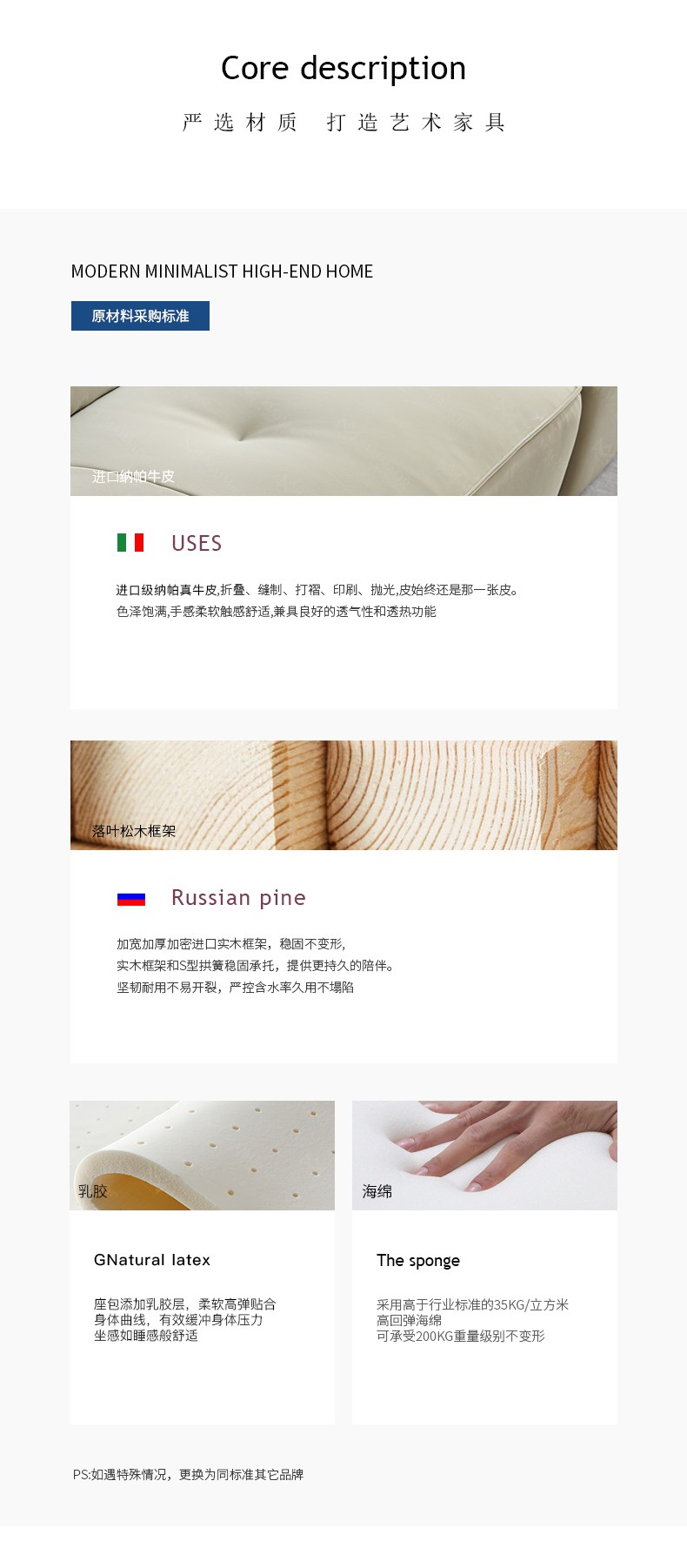The width and height of the screenshot is (687, 1568).
Task: Click the blue 原材料采购标准 badge
Action: (140, 316)
